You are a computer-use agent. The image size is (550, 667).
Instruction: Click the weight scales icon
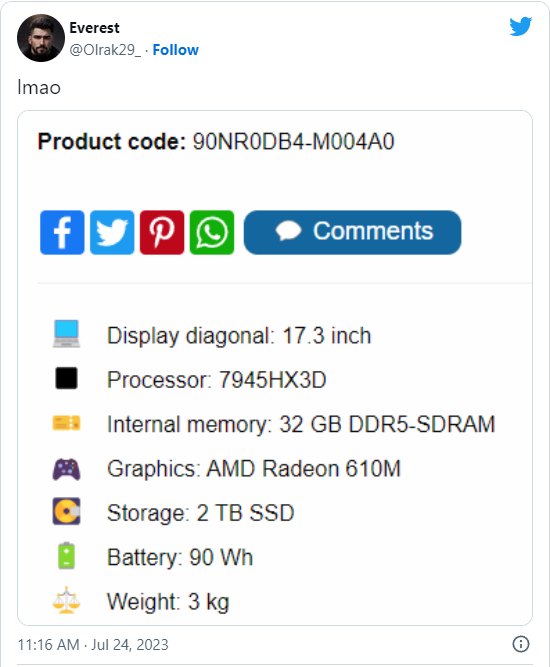click(66, 600)
